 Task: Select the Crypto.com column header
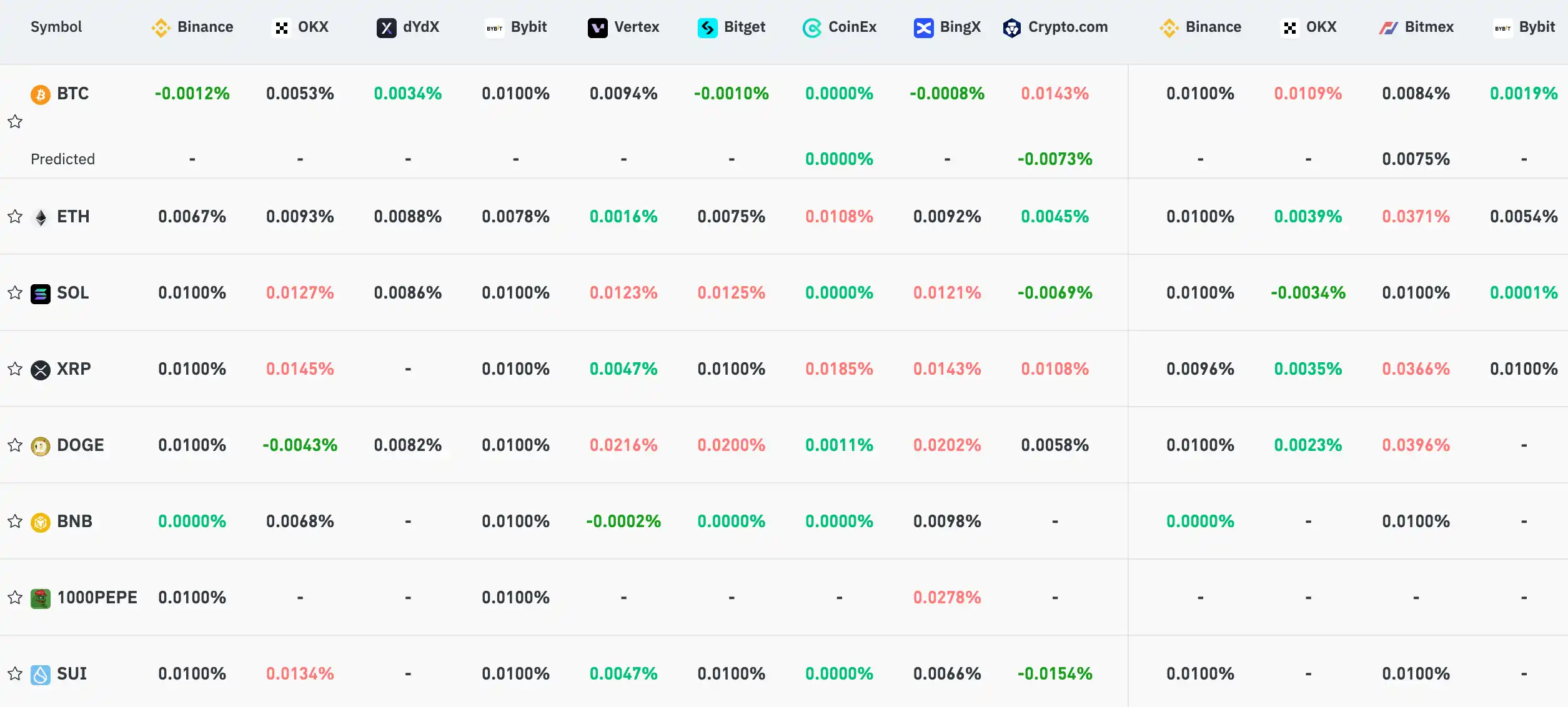(1056, 27)
